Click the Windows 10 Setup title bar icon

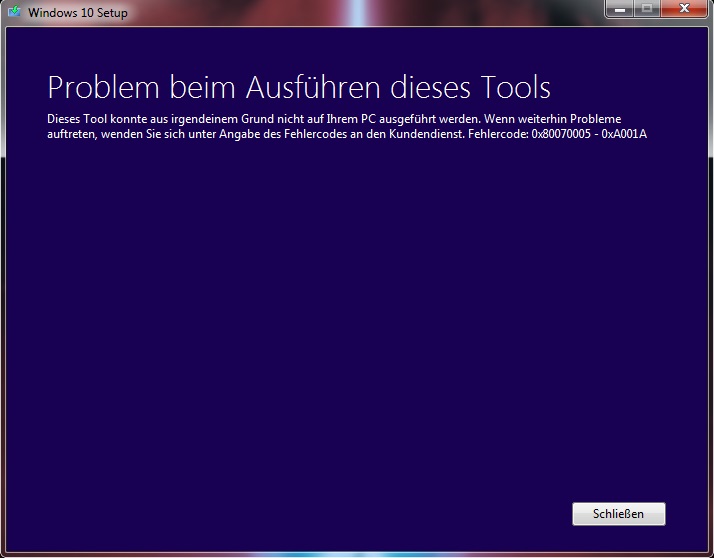click(x=15, y=11)
